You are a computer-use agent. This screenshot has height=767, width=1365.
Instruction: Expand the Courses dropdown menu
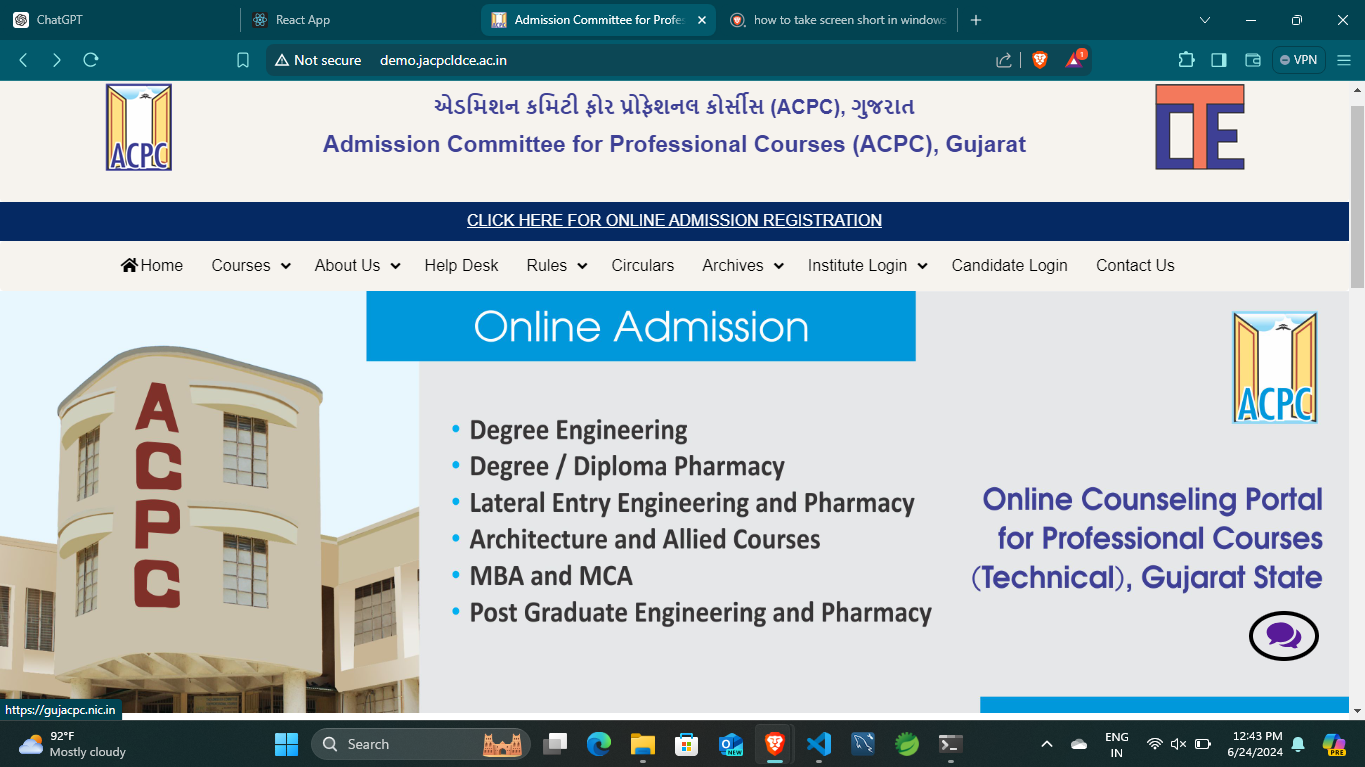click(x=250, y=266)
